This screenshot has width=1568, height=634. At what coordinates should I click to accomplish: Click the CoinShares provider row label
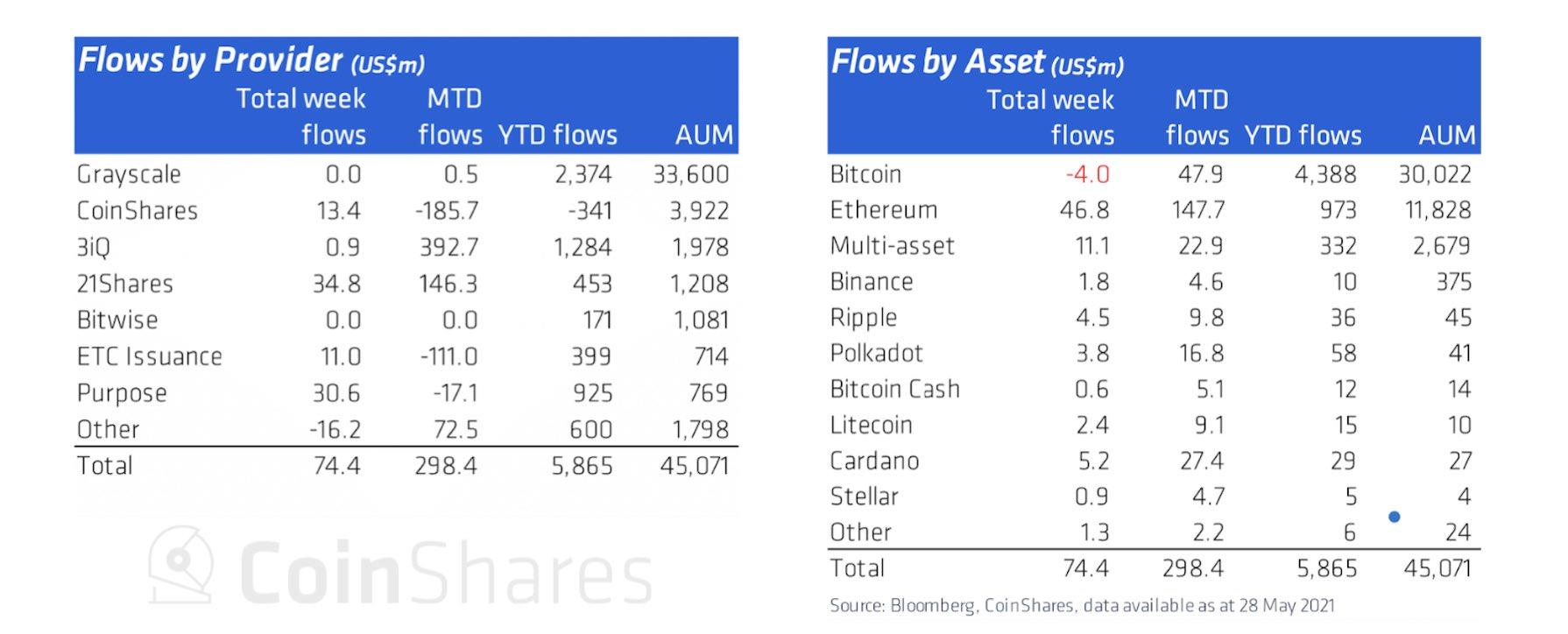138,211
